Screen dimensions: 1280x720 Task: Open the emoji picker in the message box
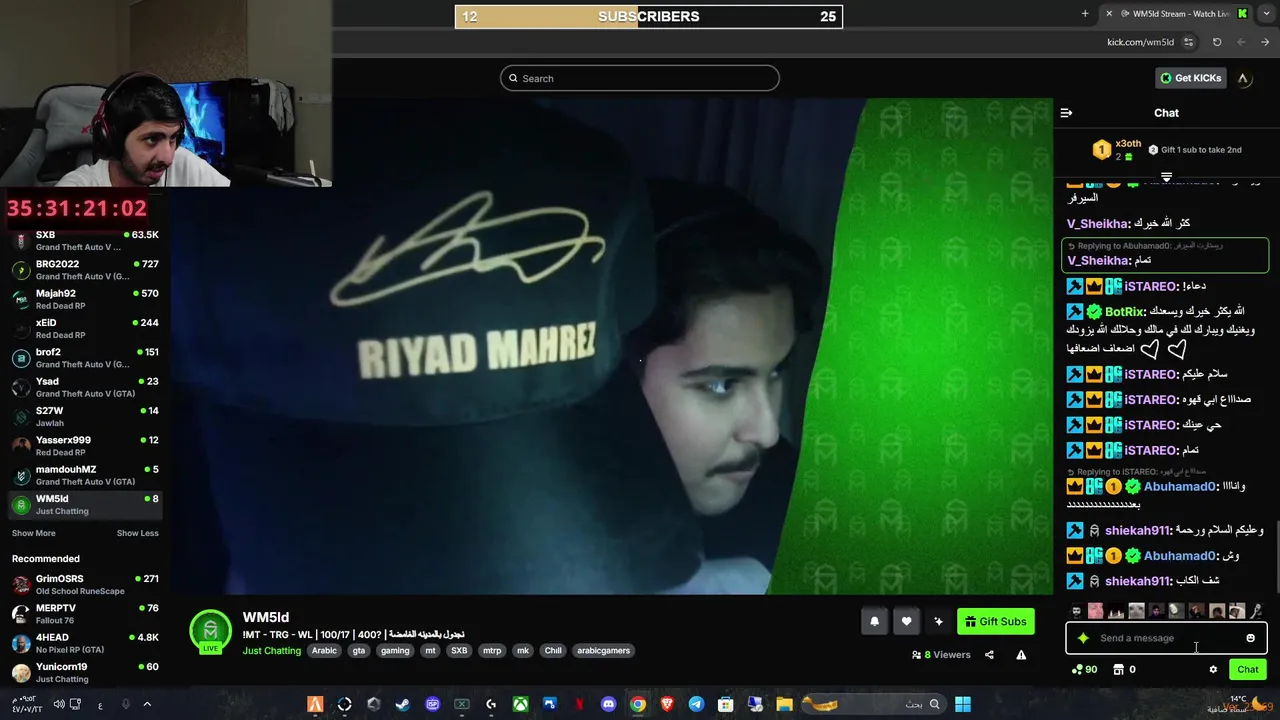click(1250, 638)
